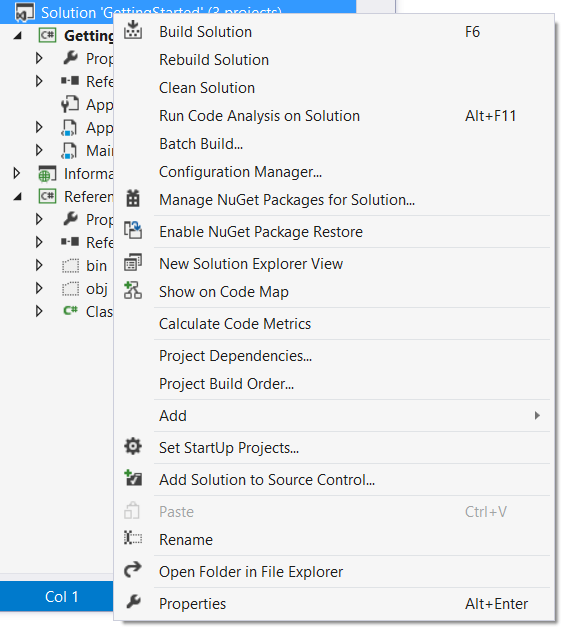This screenshot has height=631, width=569.
Task: Click the C# project icon beside Getting
Action: coord(47,35)
